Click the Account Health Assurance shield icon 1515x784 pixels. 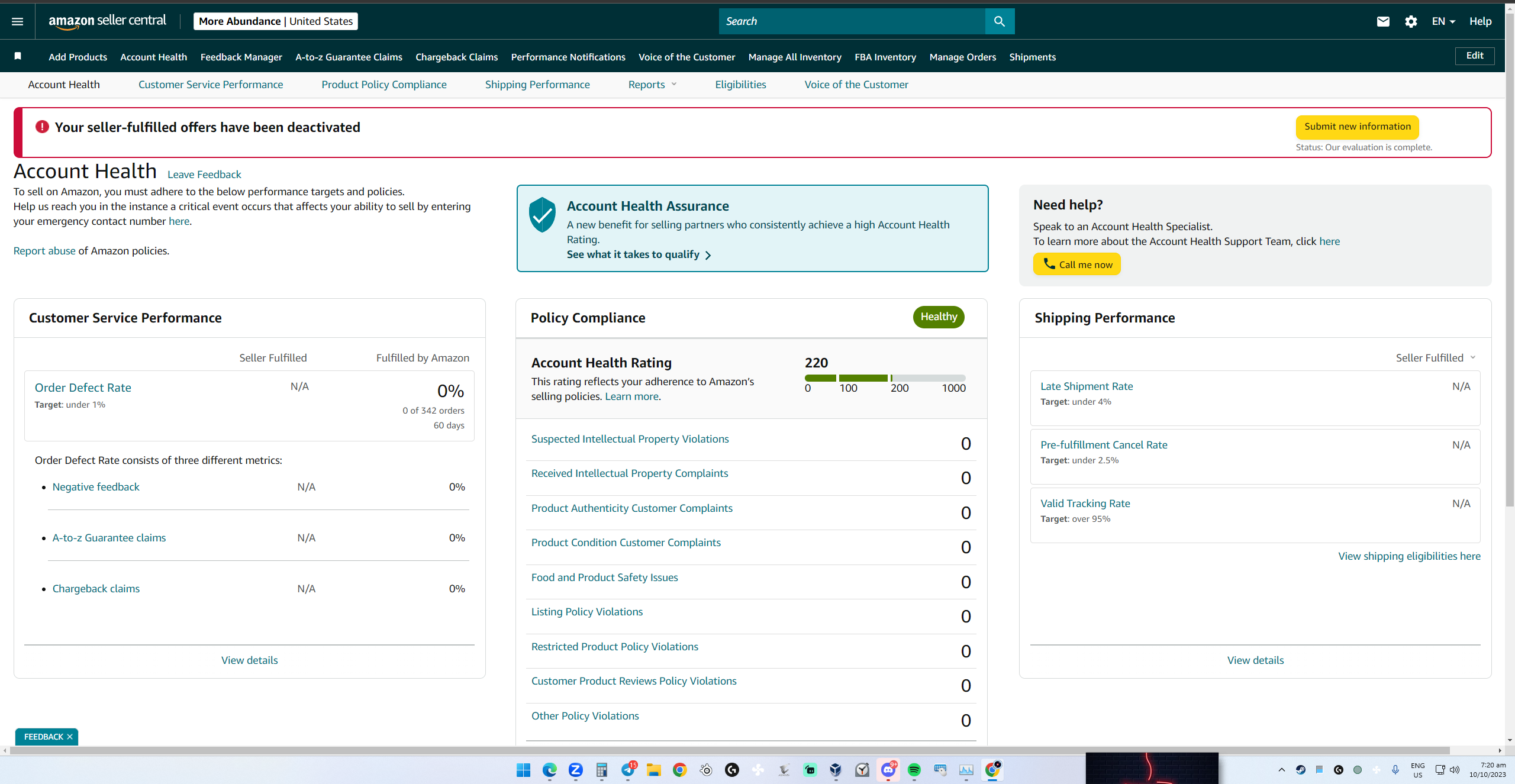coord(542,214)
